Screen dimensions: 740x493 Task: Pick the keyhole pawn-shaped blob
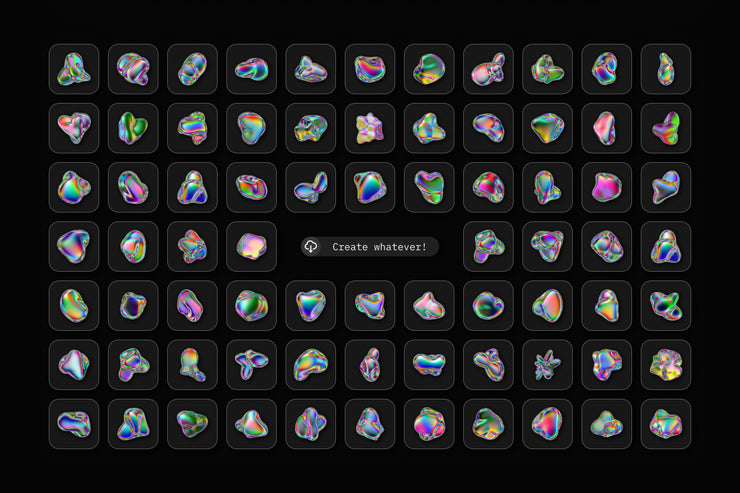click(193, 364)
